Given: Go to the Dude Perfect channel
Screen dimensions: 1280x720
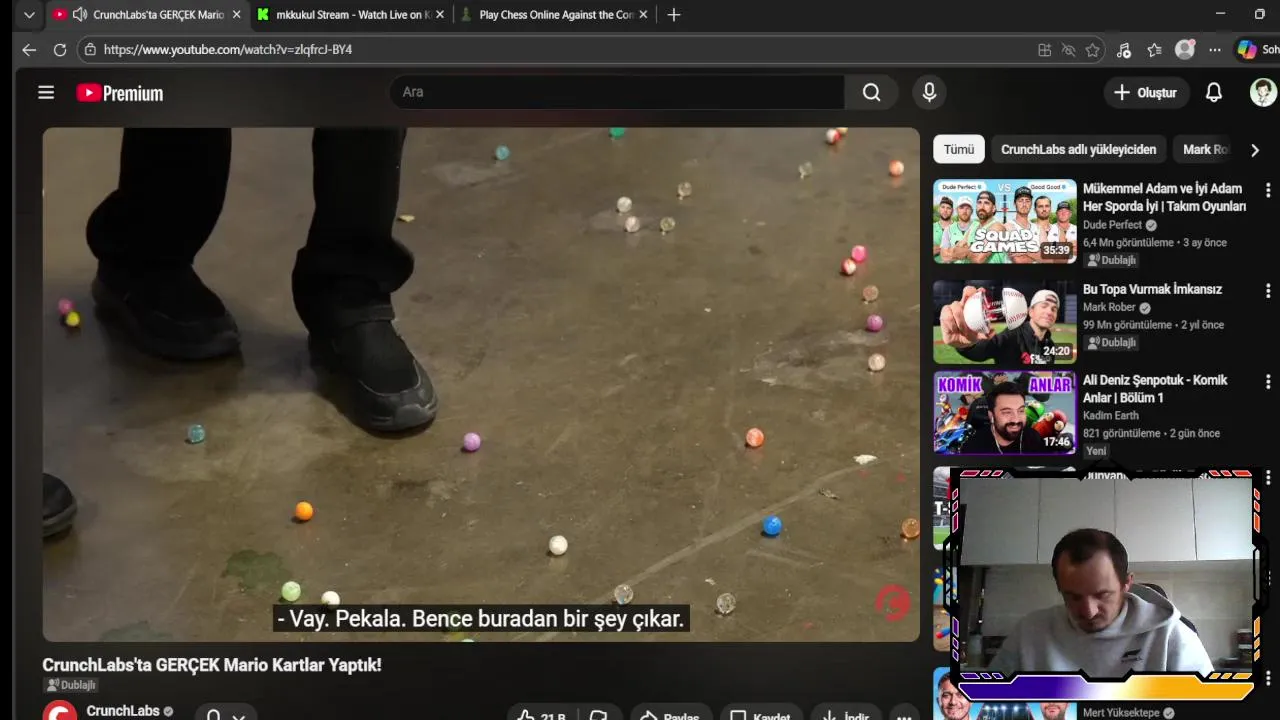Looking at the screenshot, I should [x=1113, y=225].
